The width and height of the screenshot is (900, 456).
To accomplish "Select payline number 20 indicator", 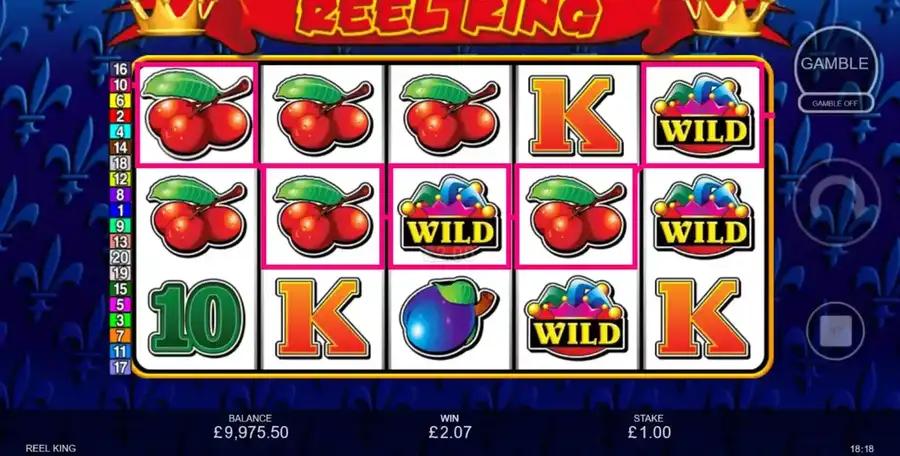I will (x=121, y=257).
